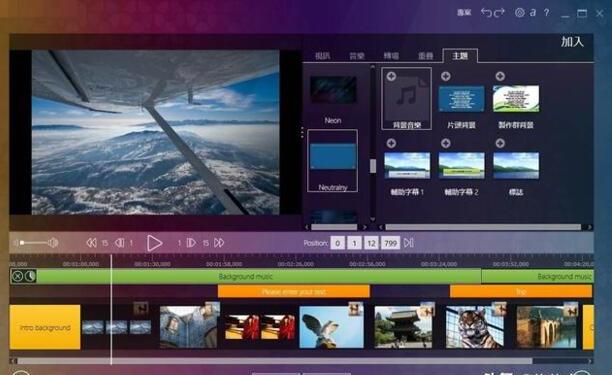This screenshot has width=612, height=375.
Task: Toggle the clock icon on music track
Action: tap(30, 276)
